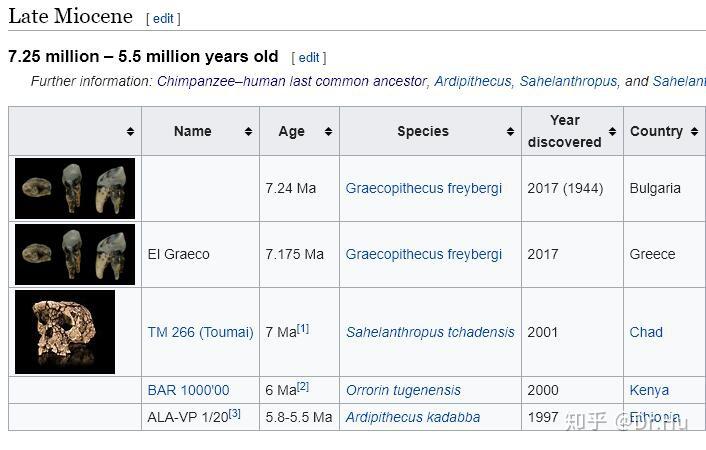
Task: Open Chimpanzee–human last common ancestor article
Action: tap(292, 81)
